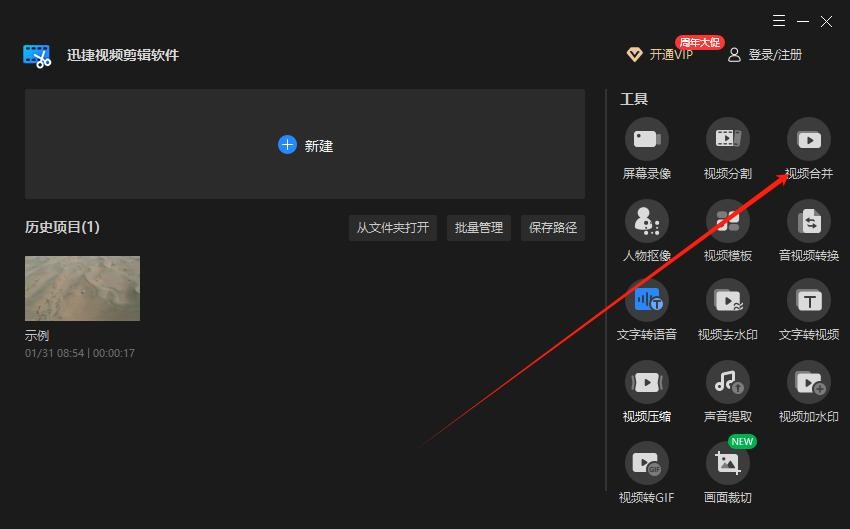The image size is (850, 529).
Task: Click the 从文件夹打开 button
Action: (393, 228)
